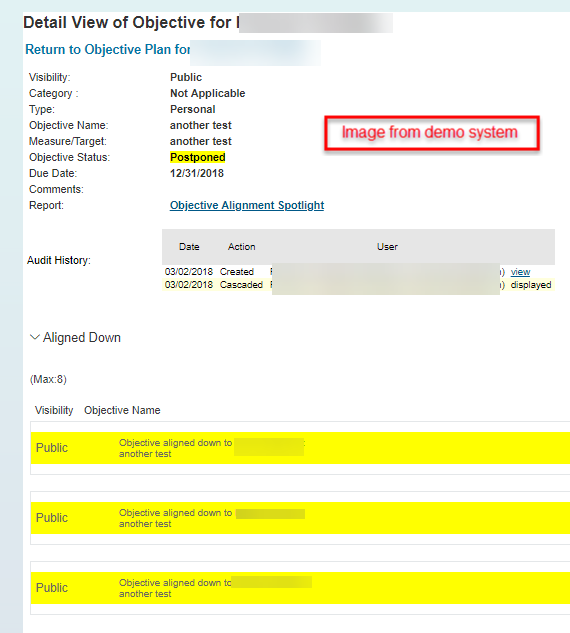The width and height of the screenshot is (570, 633).
Task: Click the Cascaded audit history entry
Action: click(x=241, y=285)
